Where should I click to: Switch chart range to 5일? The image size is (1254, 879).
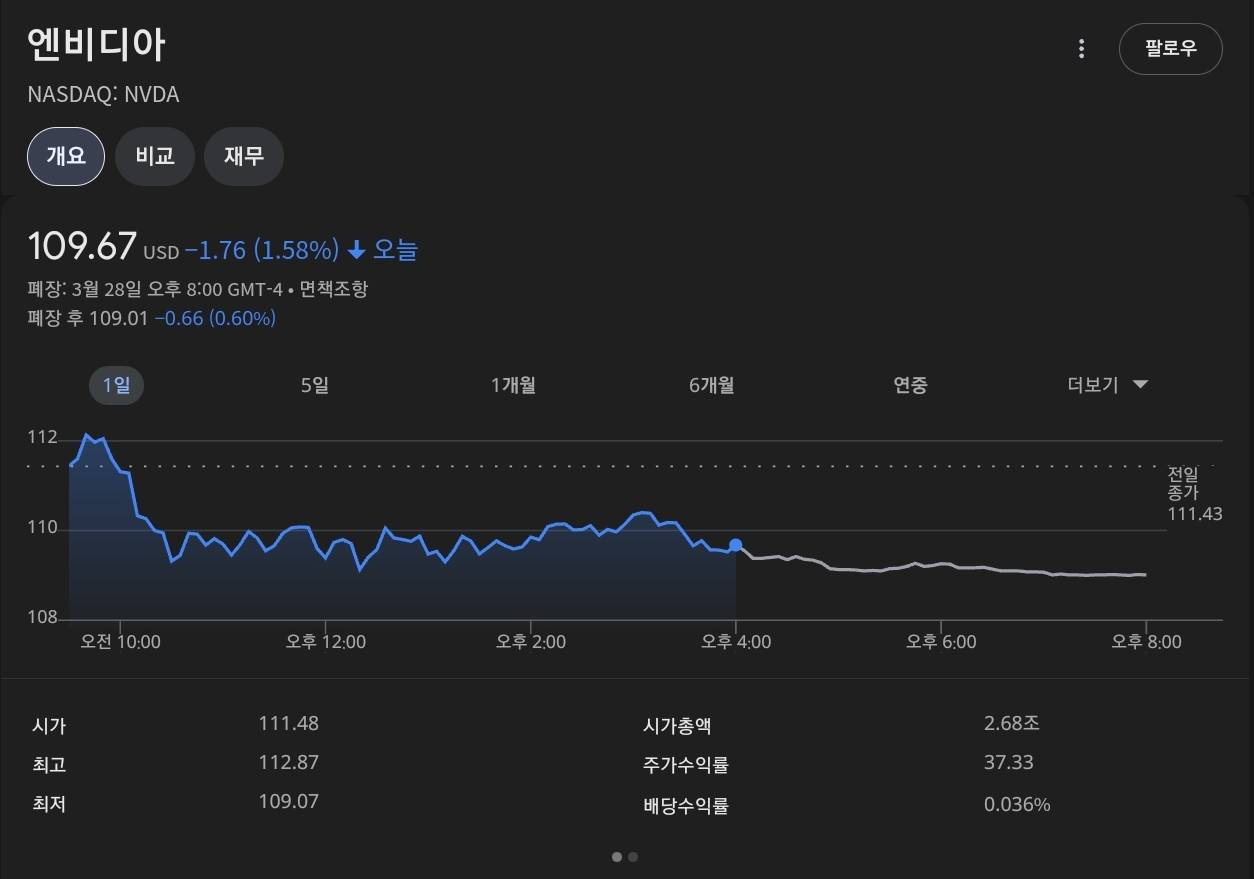click(315, 385)
